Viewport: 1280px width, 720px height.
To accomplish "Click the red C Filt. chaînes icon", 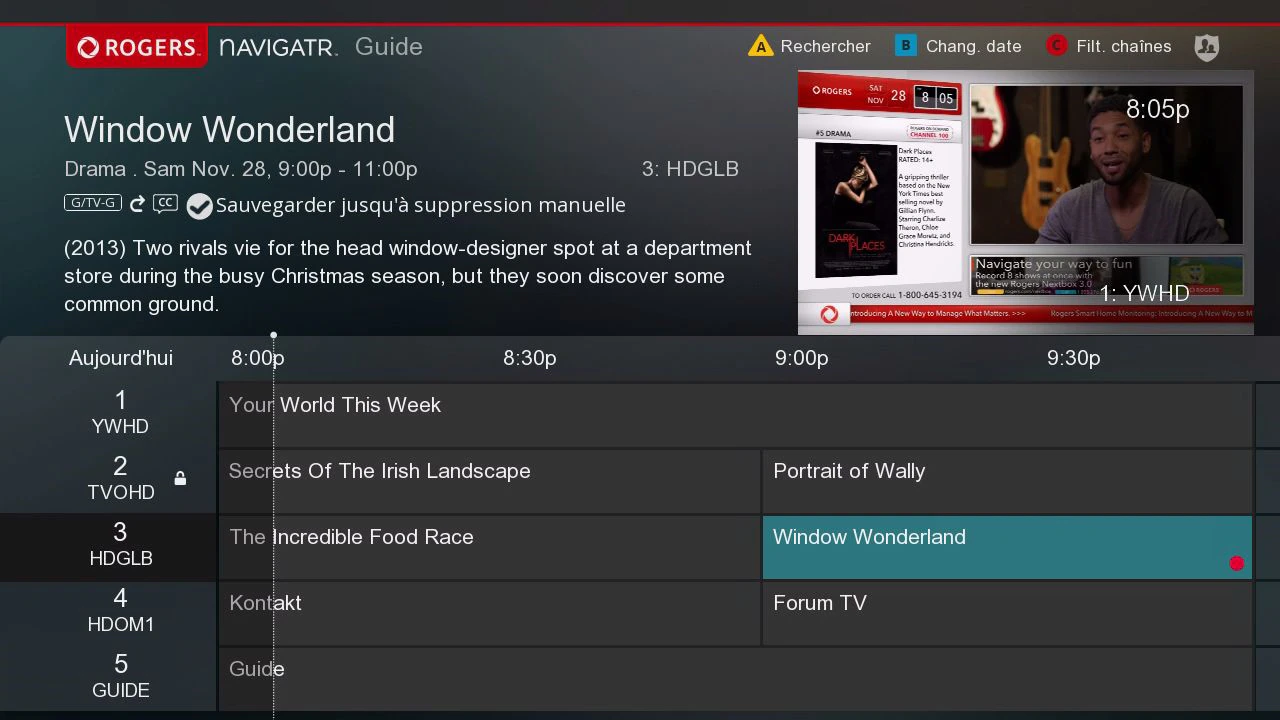I will click(x=1056, y=46).
